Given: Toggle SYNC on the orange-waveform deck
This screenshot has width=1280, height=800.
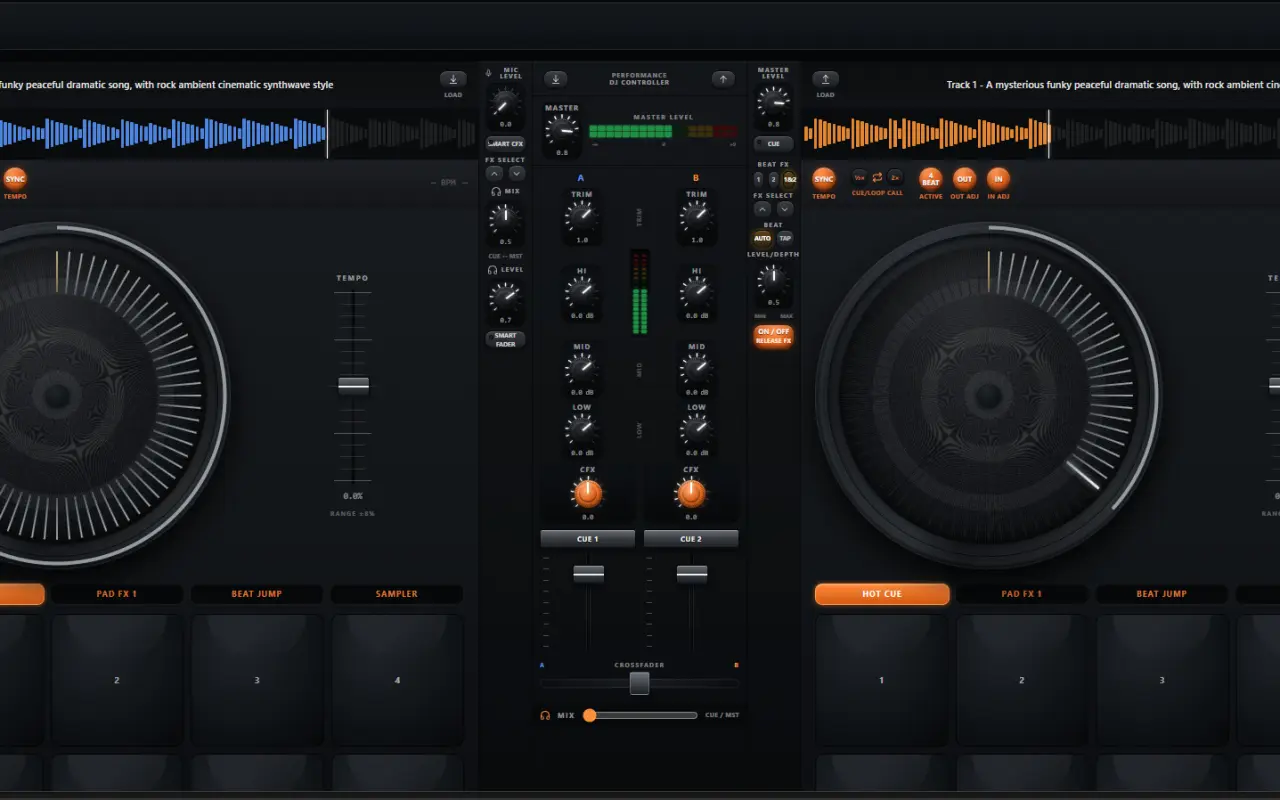Looking at the screenshot, I should tap(824, 179).
